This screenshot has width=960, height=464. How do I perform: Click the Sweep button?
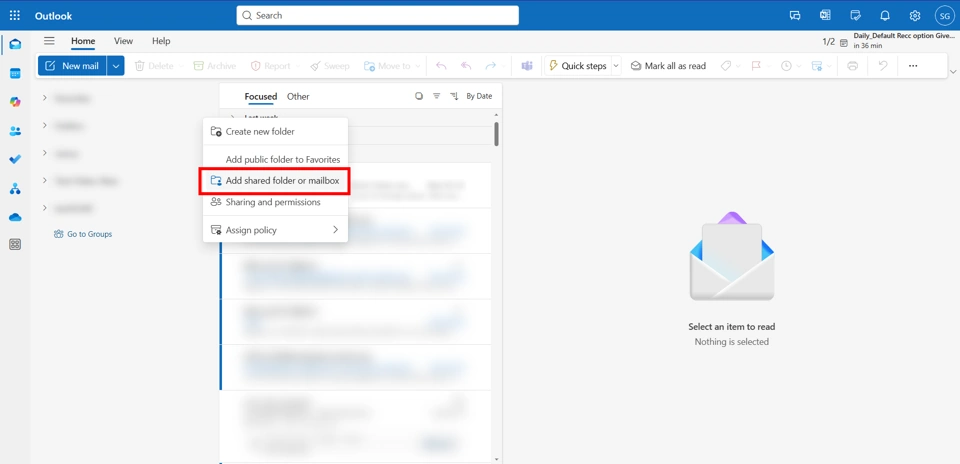coord(330,65)
